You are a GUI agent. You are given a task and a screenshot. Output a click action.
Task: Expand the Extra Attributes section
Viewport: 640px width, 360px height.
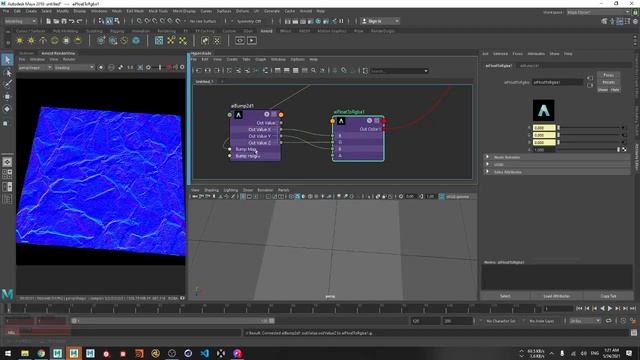[x=557, y=172]
